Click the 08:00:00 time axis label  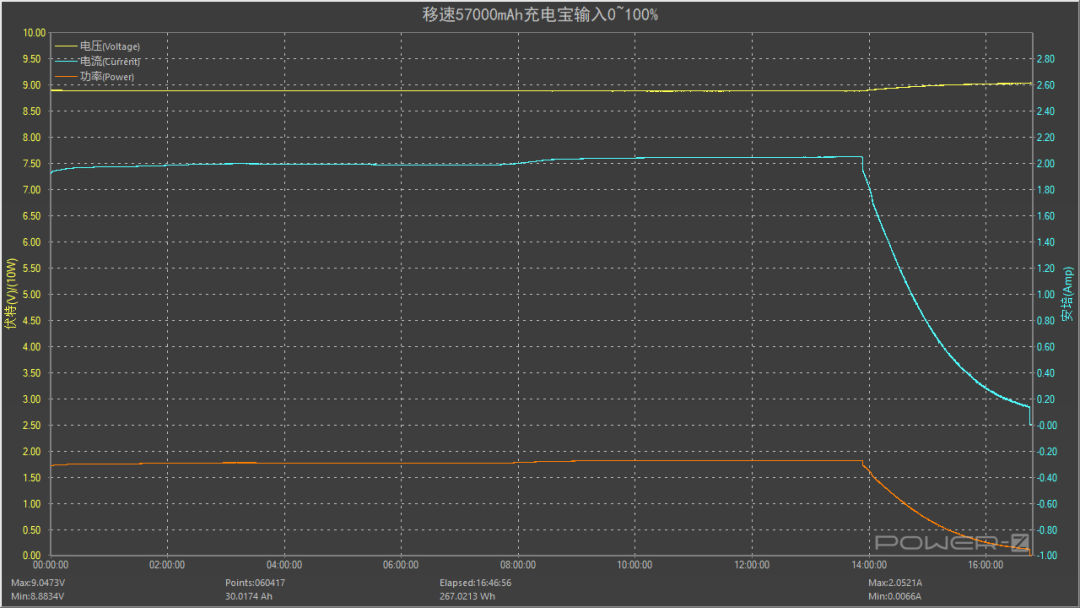(x=518, y=565)
